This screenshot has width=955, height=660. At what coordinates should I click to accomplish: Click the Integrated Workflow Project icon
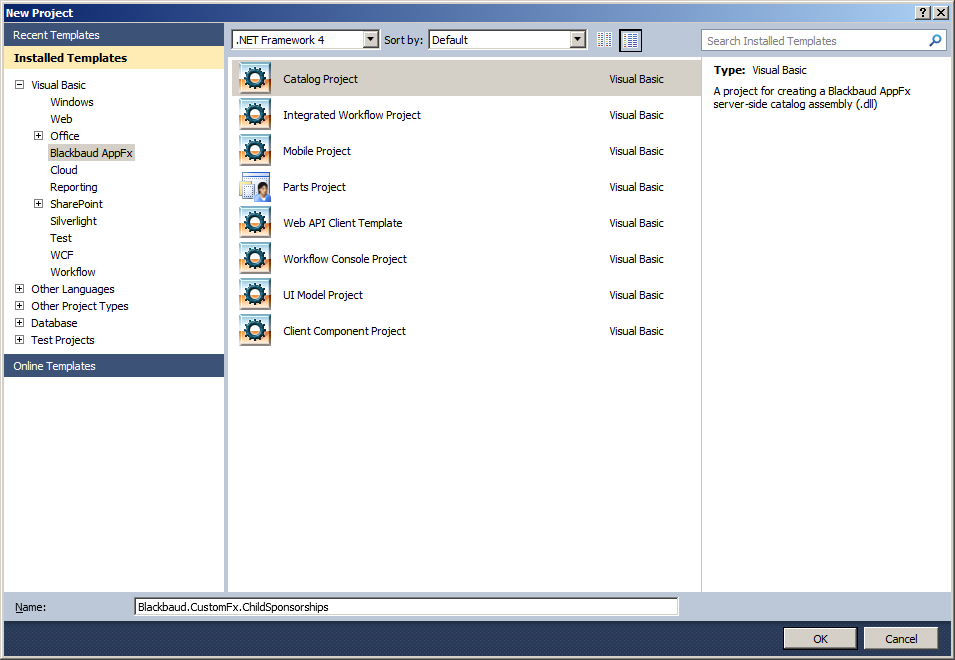255,114
